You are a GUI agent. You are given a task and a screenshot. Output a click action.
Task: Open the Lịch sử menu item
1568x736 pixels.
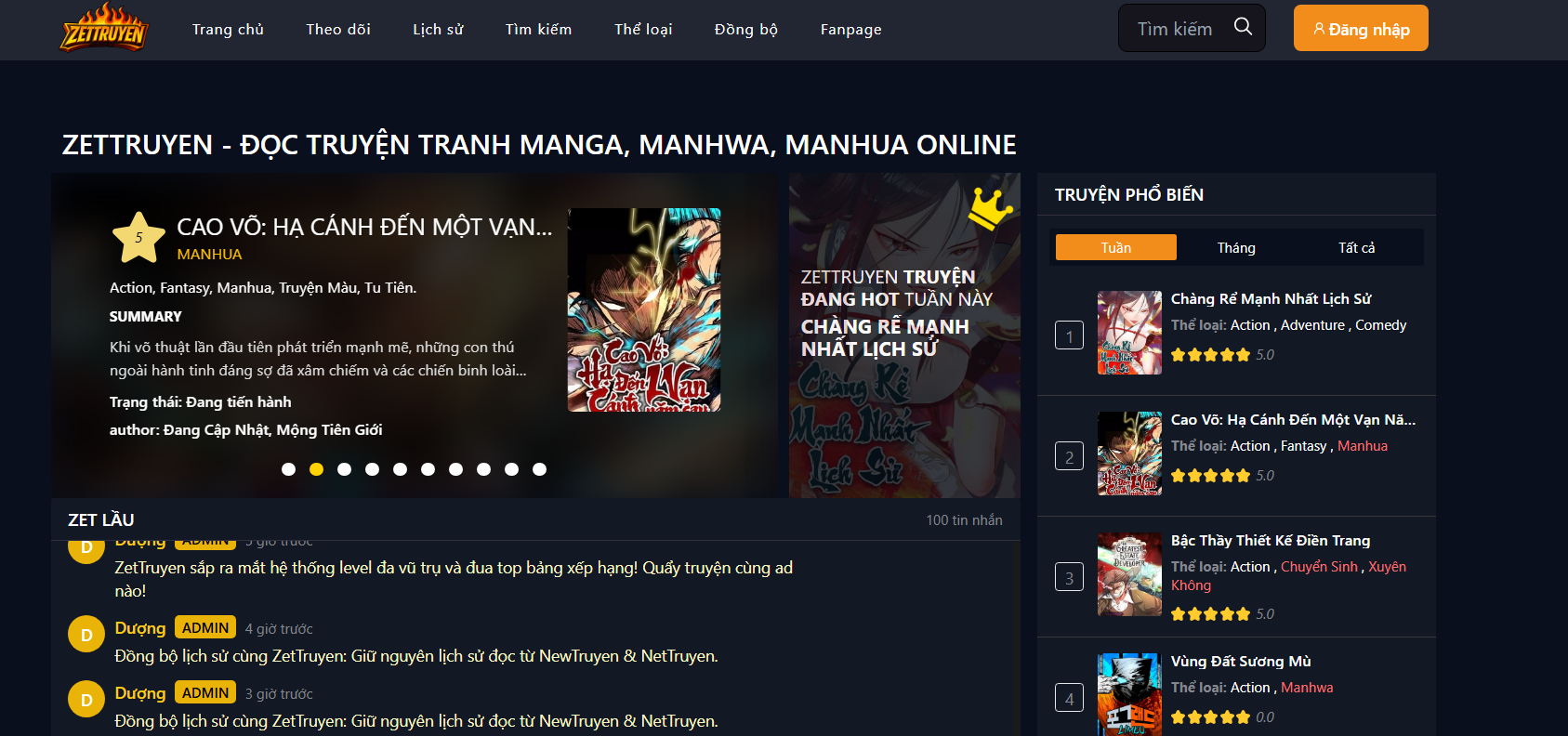point(438,30)
